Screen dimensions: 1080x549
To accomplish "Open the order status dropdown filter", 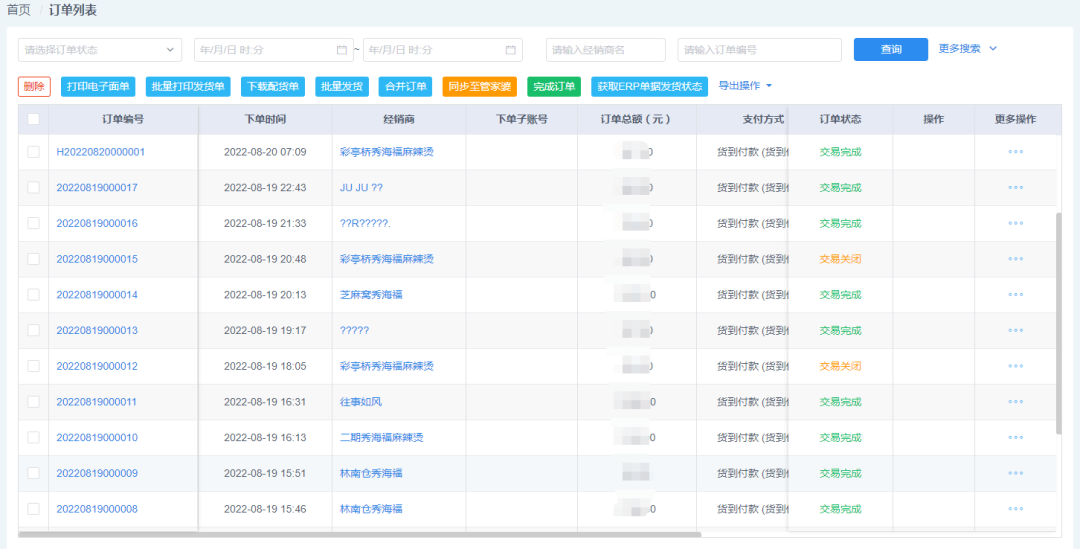I will click(x=100, y=50).
